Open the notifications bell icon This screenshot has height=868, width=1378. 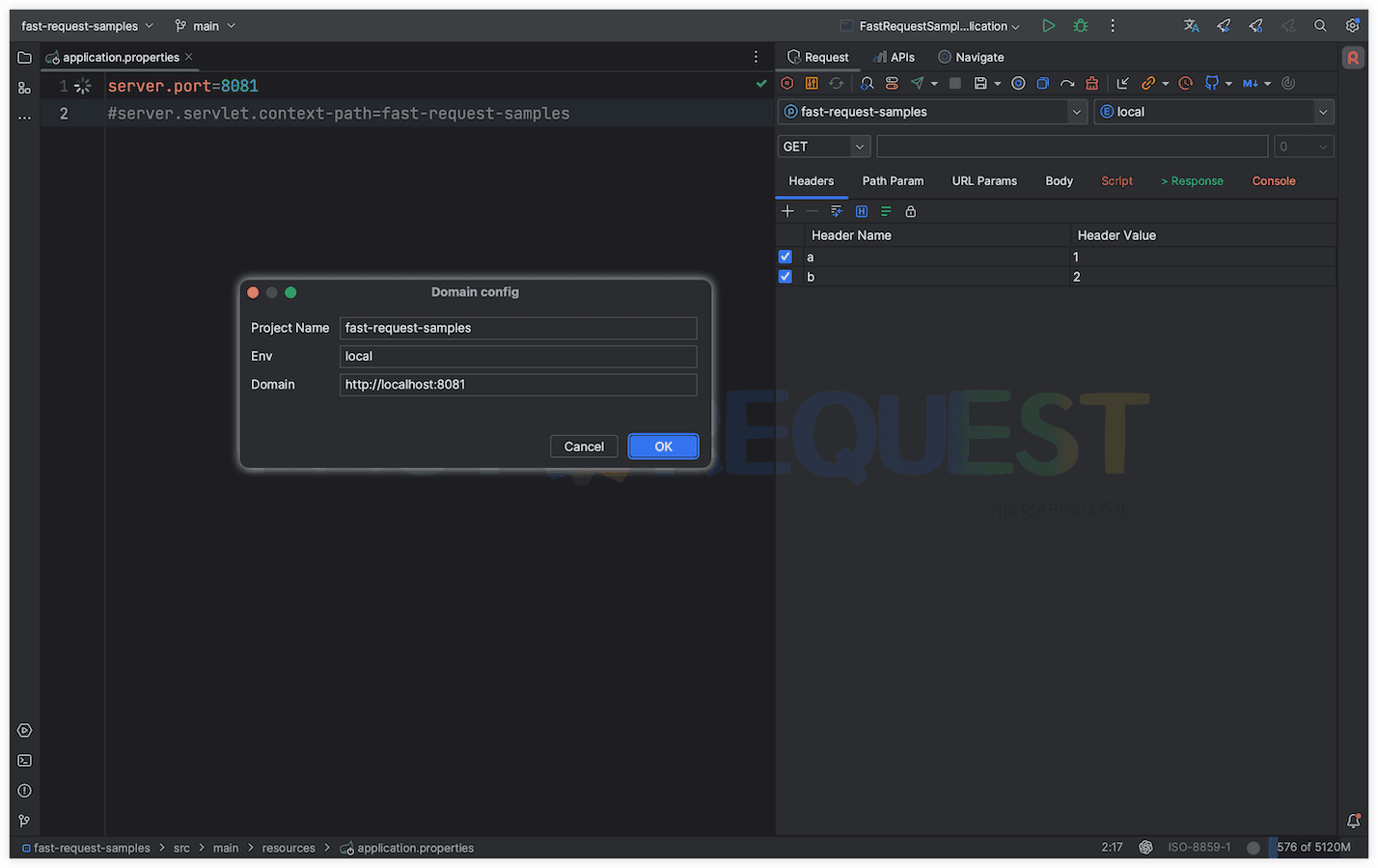(x=1353, y=821)
